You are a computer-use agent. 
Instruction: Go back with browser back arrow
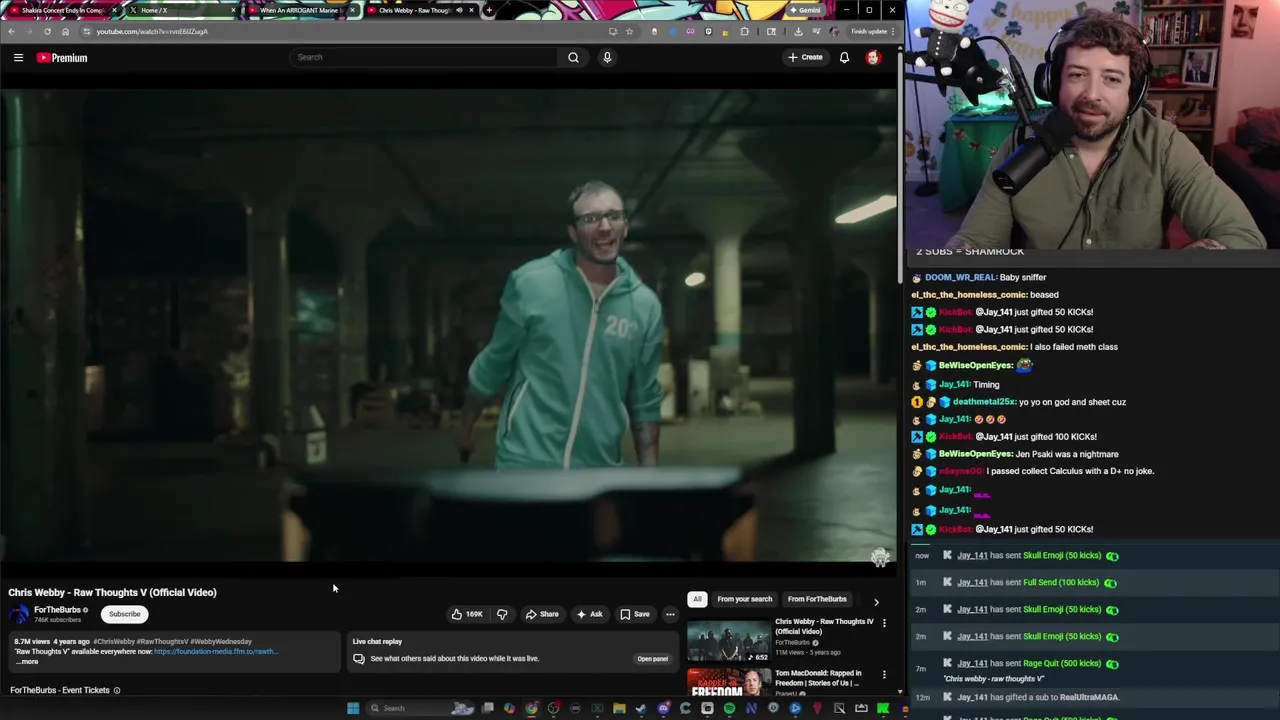(x=12, y=31)
